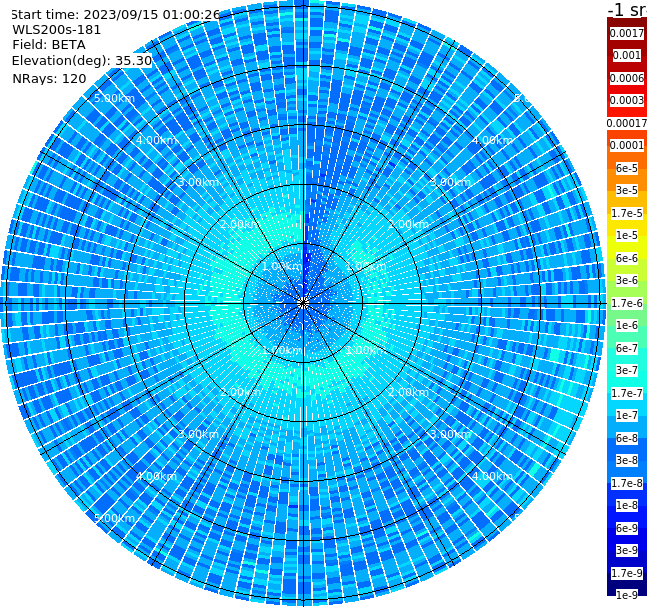Select the 0.0017 colorbar value
Screen dimensions: 647x607
tap(627, 33)
